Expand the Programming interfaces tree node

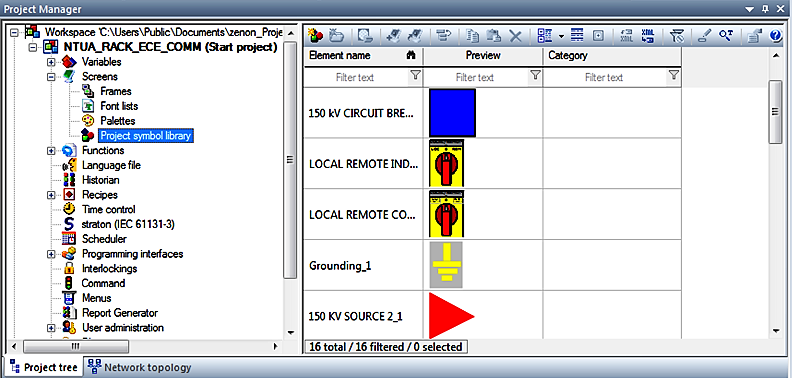tap(51, 254)
